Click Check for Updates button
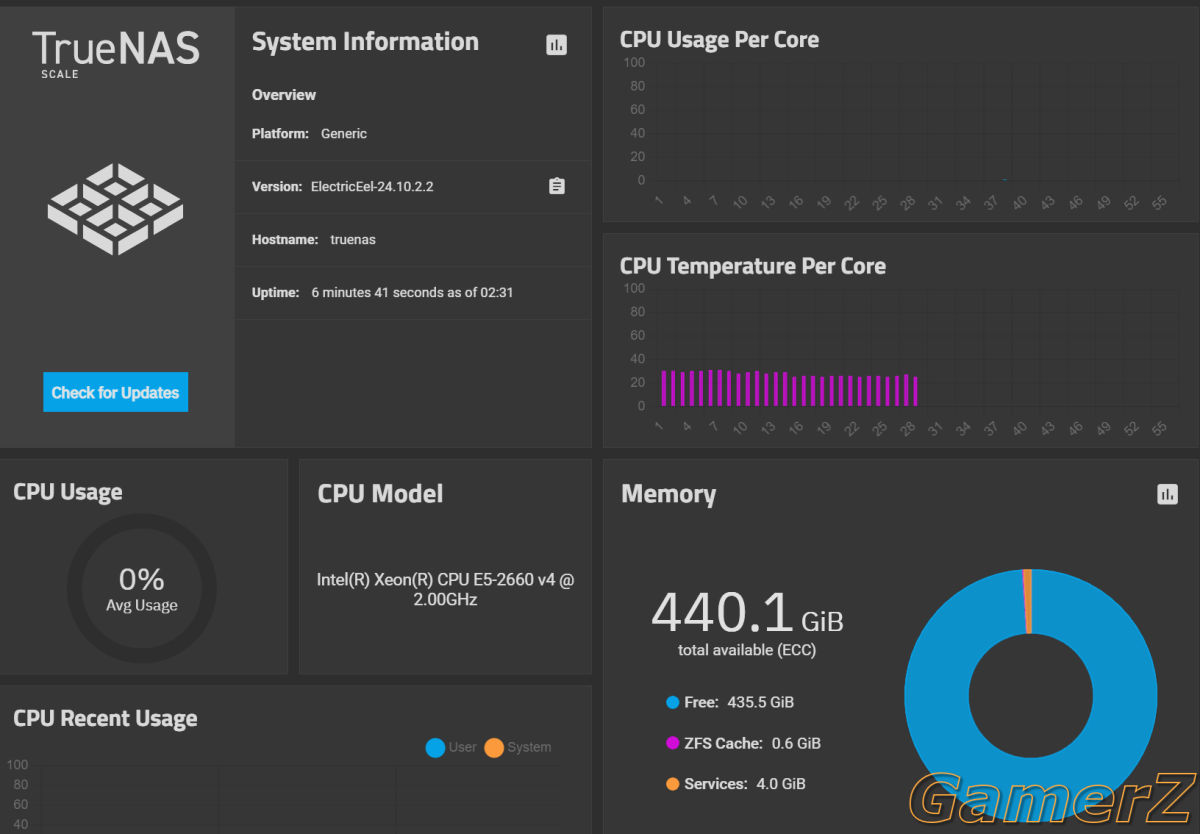 coord(115,393)
